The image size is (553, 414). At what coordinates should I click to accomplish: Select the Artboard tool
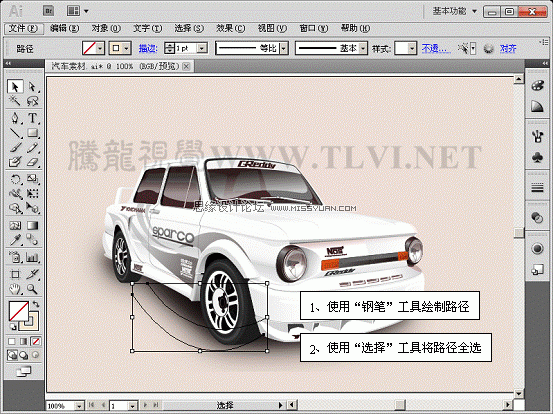click(15, 274)
